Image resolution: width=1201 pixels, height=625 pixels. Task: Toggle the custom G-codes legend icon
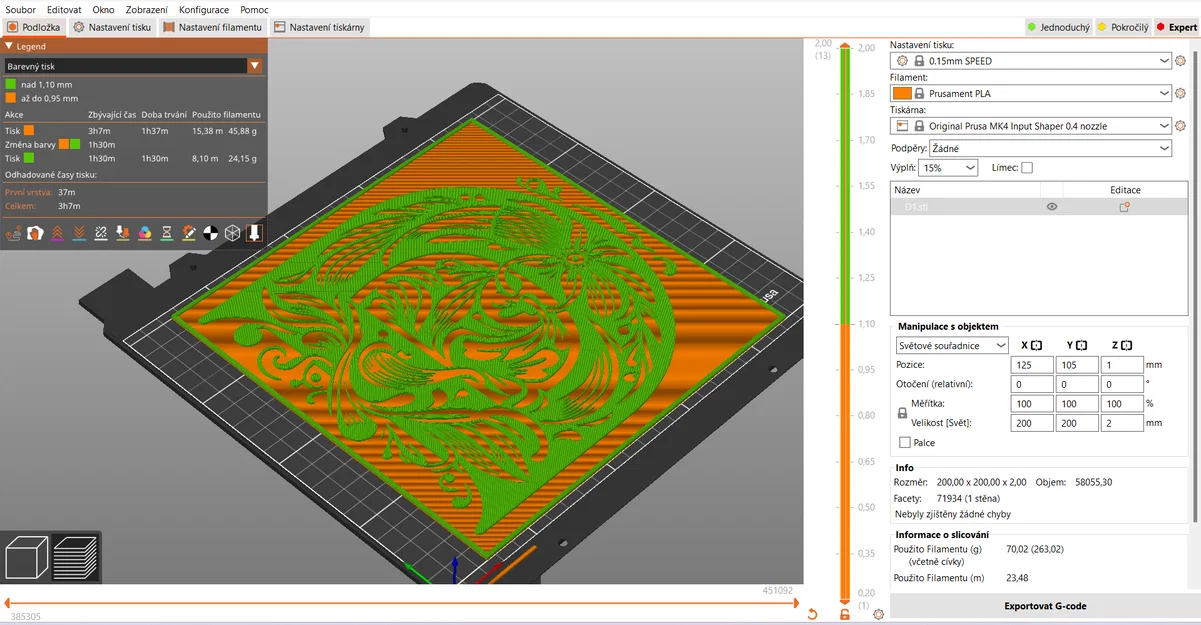[x=189, y=233]
